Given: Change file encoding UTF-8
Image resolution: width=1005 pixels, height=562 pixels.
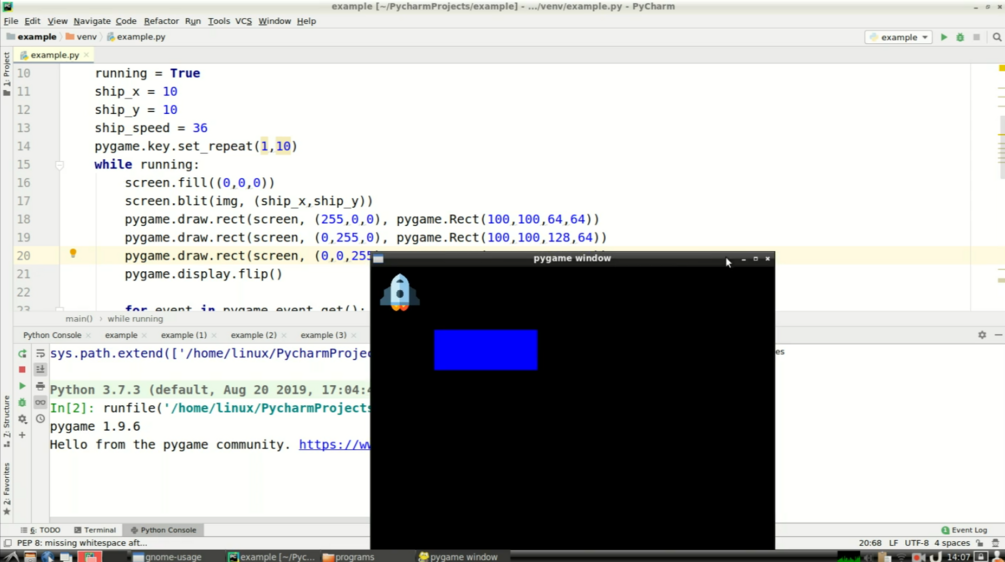Looking at the screenshot, I should click(x=917, y=543).
